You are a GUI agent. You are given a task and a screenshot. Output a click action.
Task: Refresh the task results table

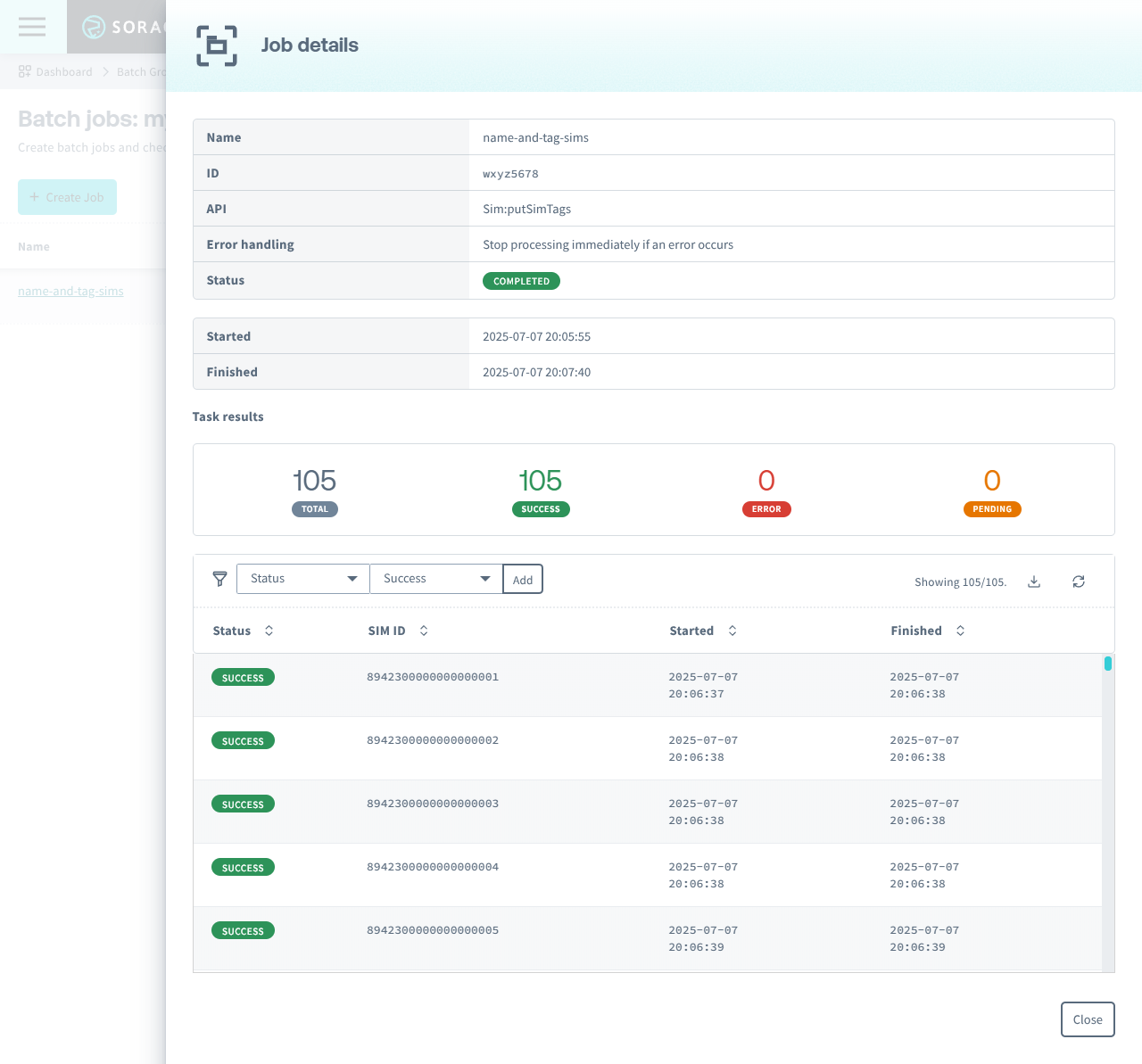click(x=1079, y=581)
